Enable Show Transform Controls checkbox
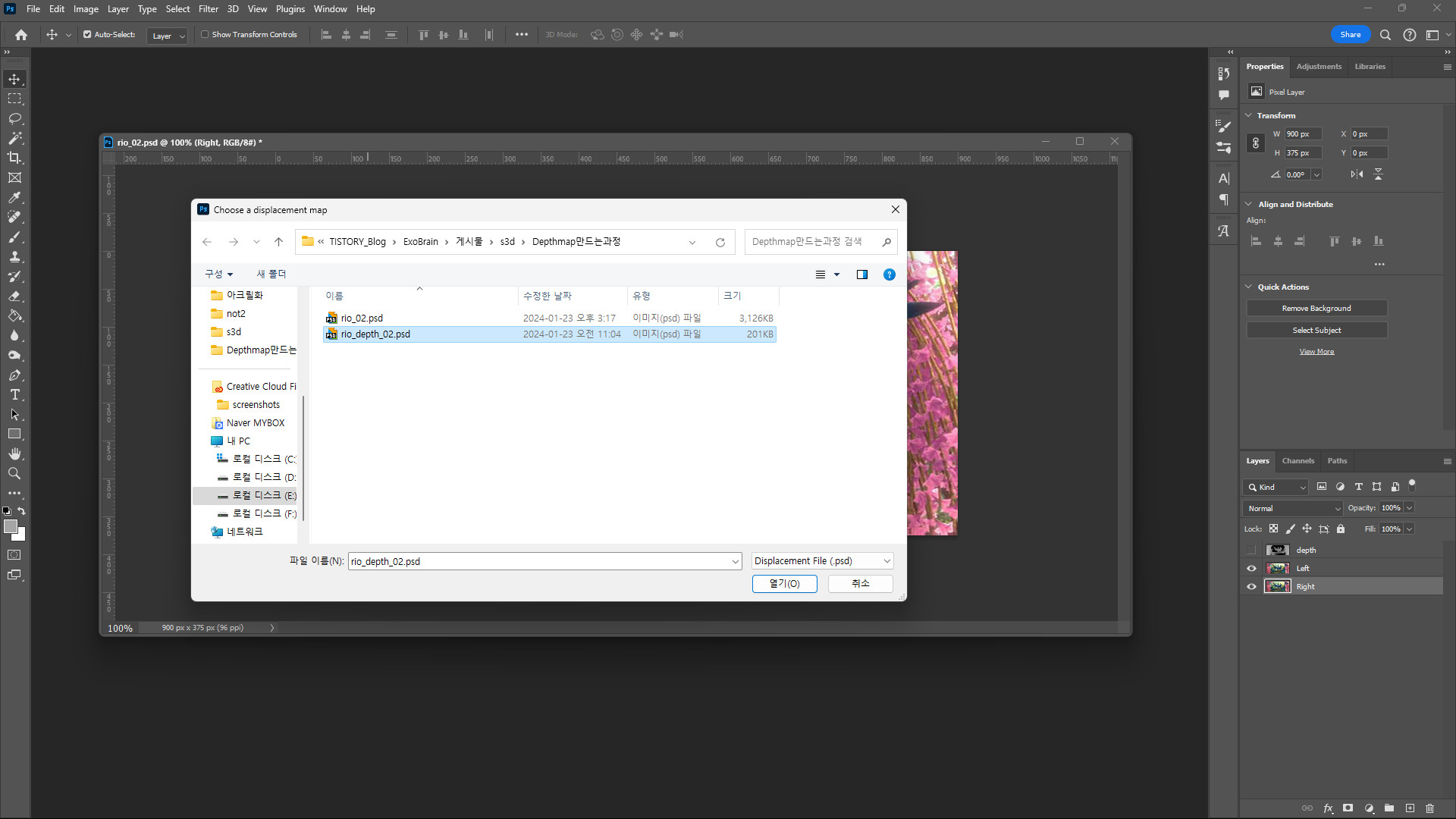This screenshot has width=1456, height=819. (205, 34)
